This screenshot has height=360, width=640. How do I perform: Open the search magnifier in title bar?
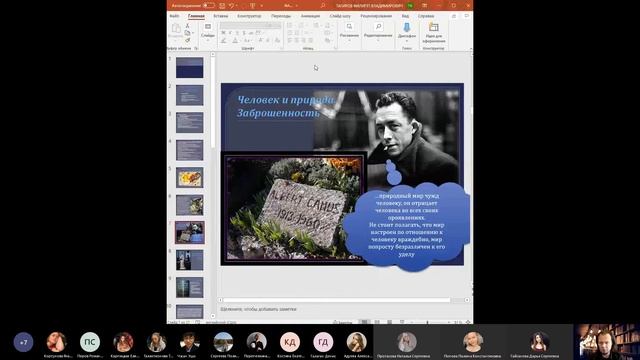[323, 5]
